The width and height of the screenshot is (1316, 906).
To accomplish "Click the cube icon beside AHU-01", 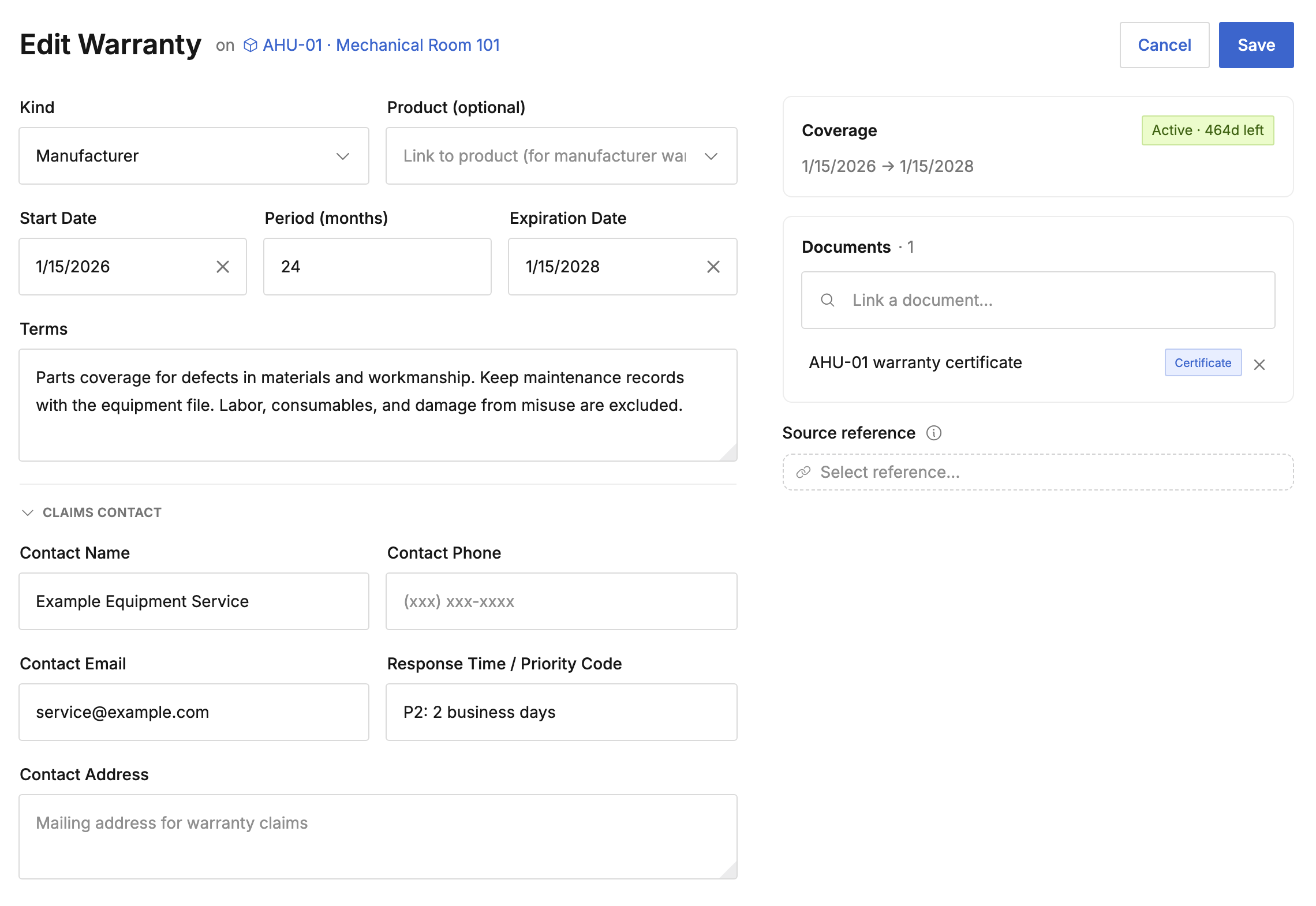I will click(x=251, y=45).
